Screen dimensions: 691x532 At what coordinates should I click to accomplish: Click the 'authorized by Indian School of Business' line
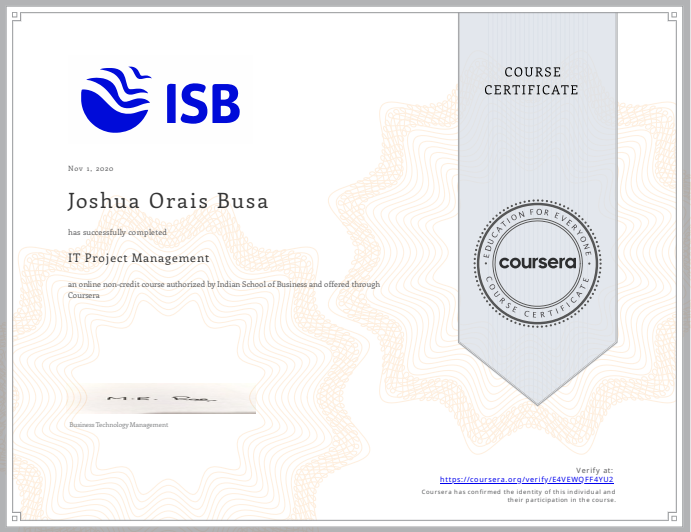coord(224,290)
